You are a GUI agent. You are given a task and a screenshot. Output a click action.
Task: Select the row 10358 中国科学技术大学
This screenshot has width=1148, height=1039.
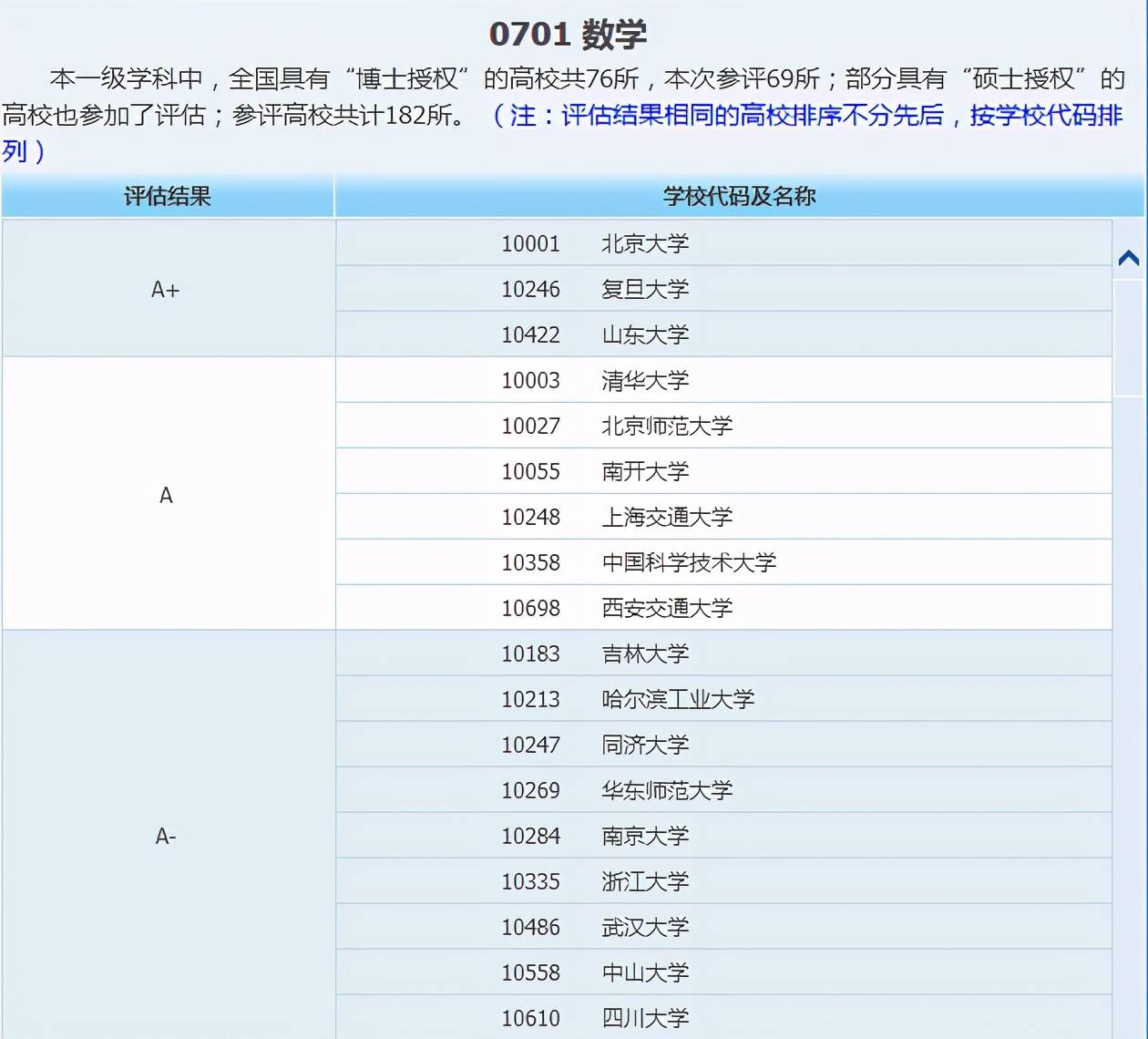724,562
